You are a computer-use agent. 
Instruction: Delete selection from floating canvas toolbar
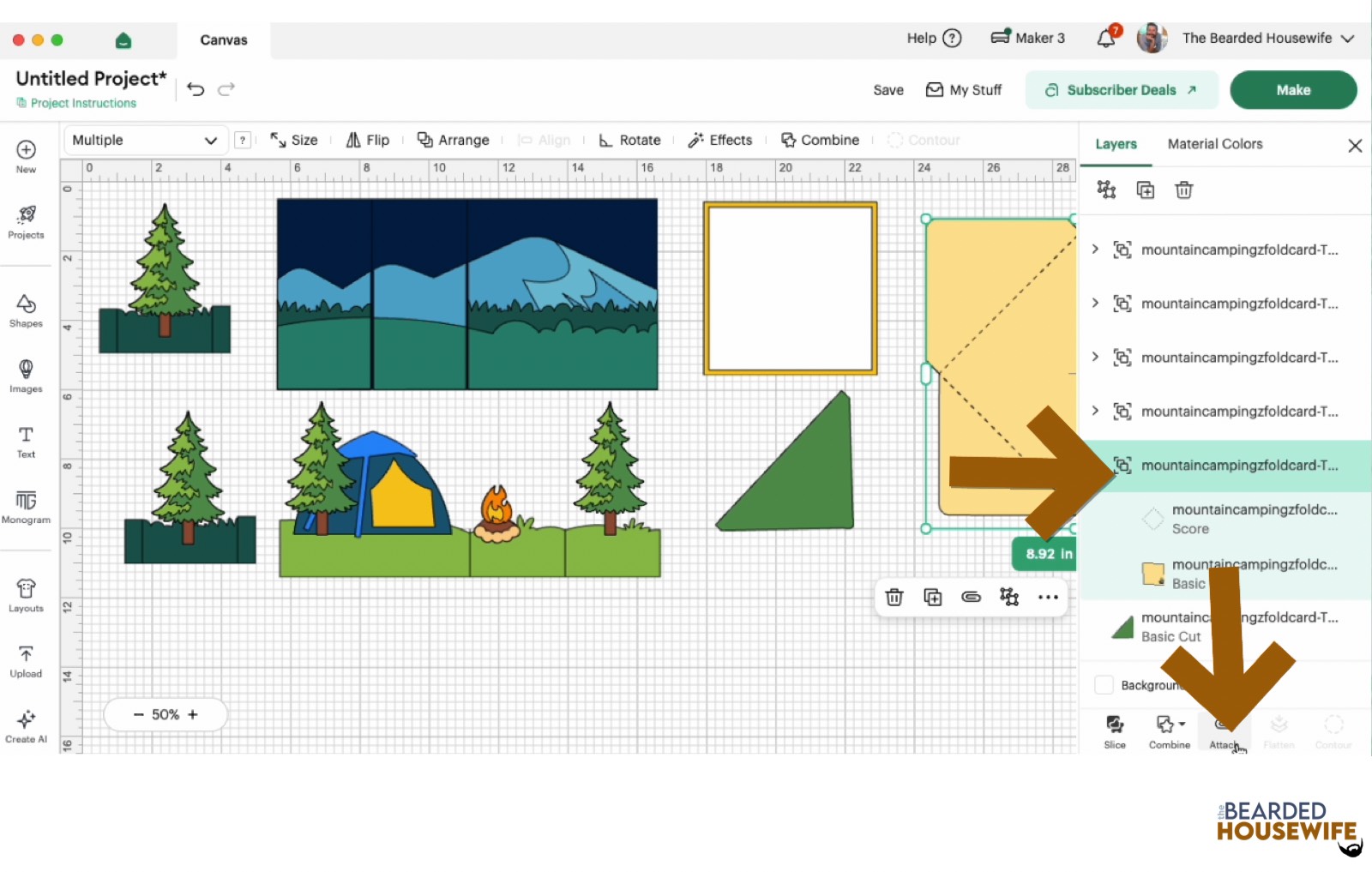(x=894, y=597)
